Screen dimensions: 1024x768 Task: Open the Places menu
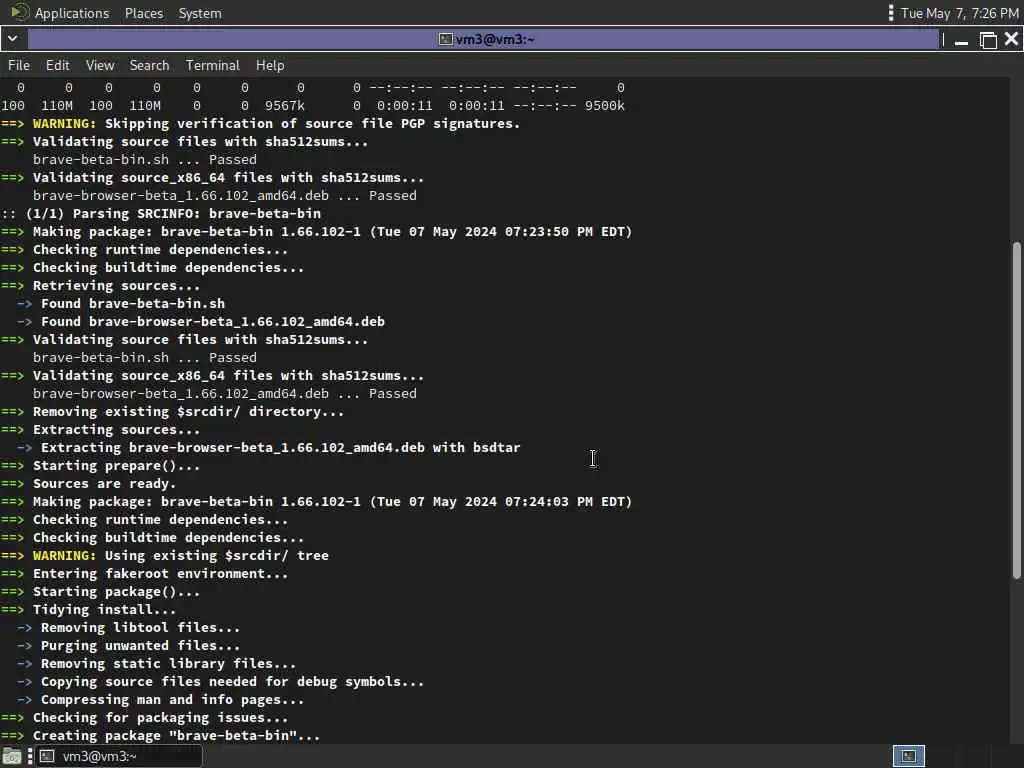[144, 13]
